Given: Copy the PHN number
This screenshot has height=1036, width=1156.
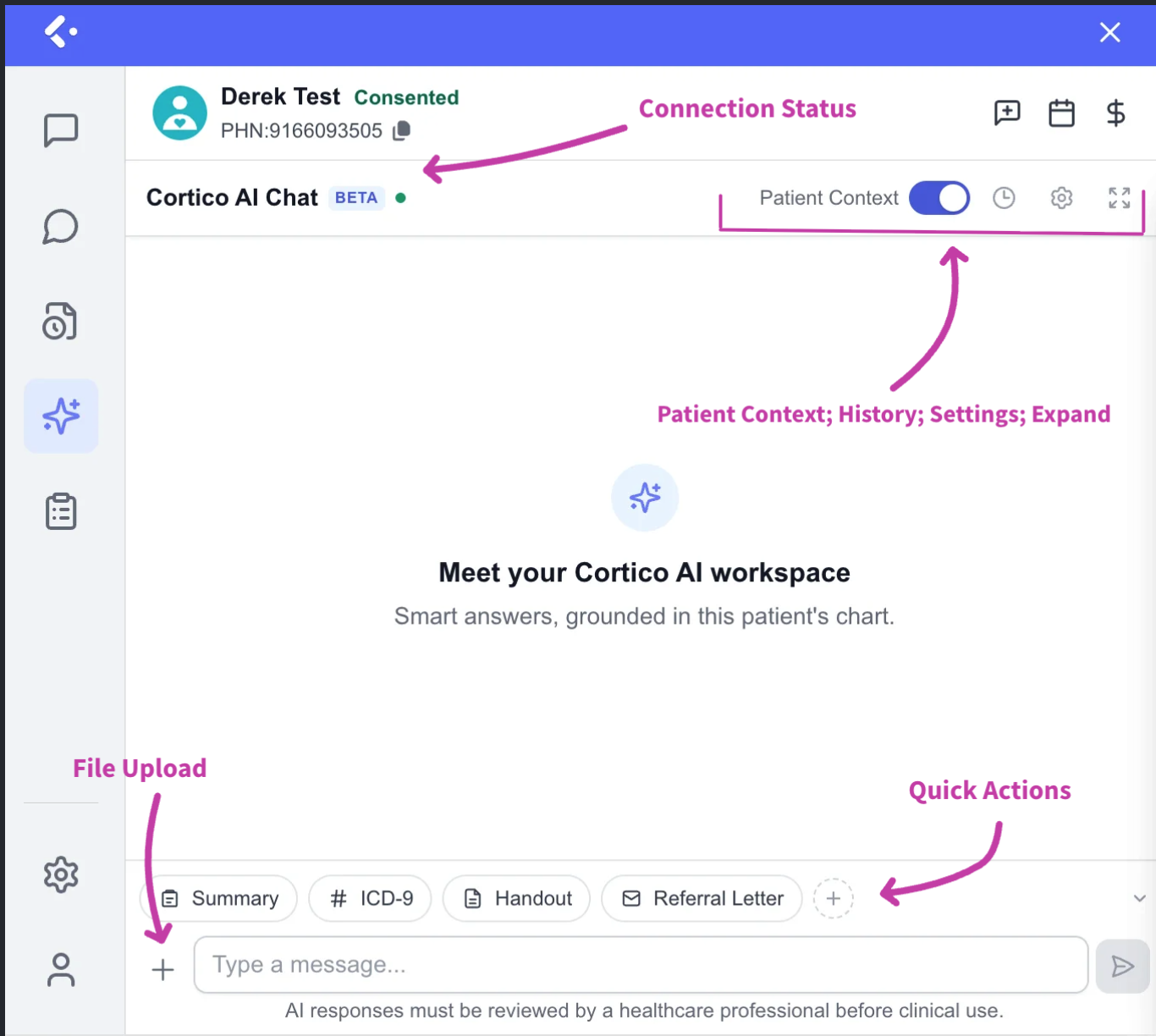Looking at the screenshot, I should coord(402,130).
